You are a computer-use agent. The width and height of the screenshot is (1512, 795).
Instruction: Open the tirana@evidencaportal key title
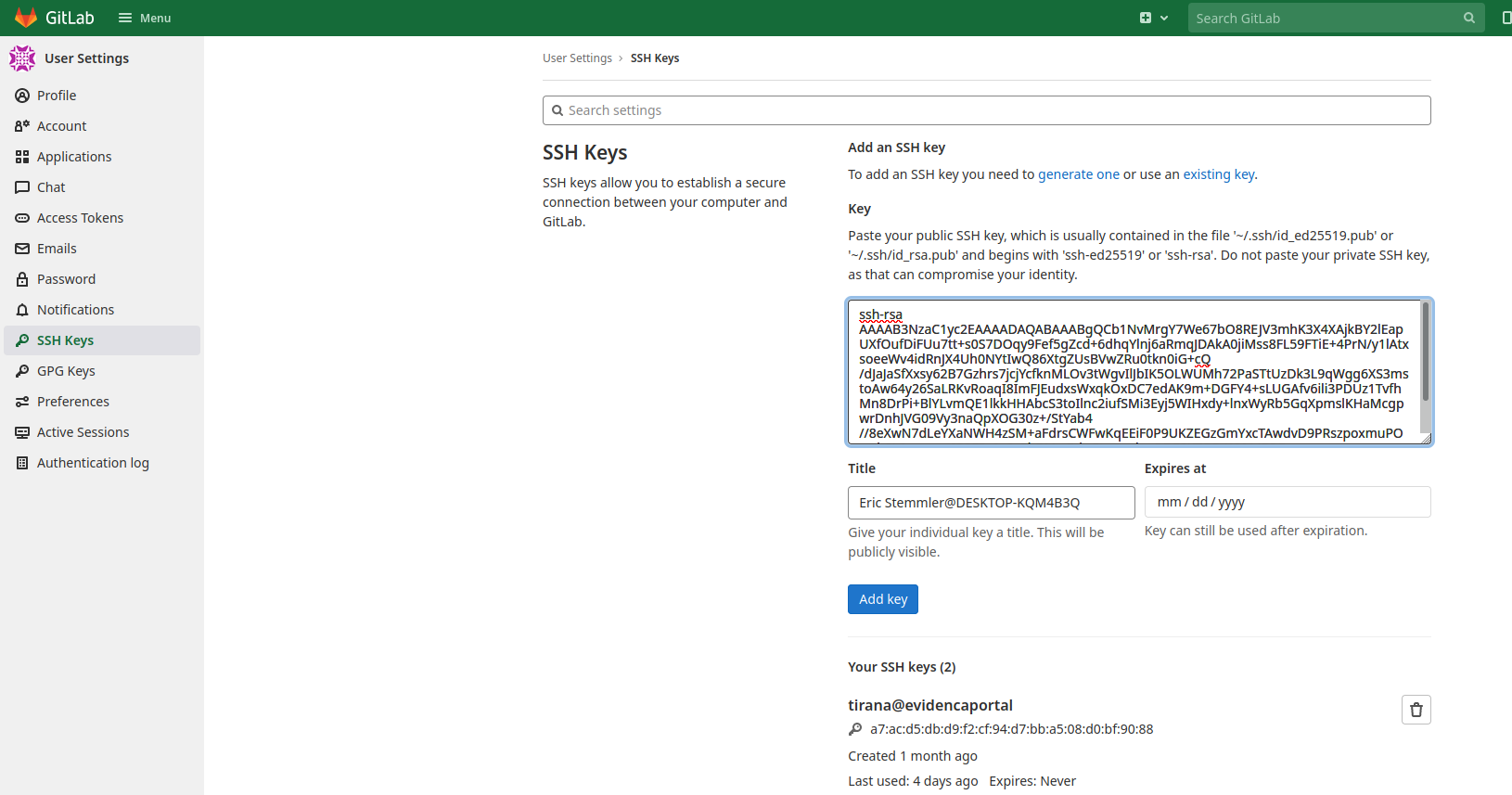[x=930, y=705]
